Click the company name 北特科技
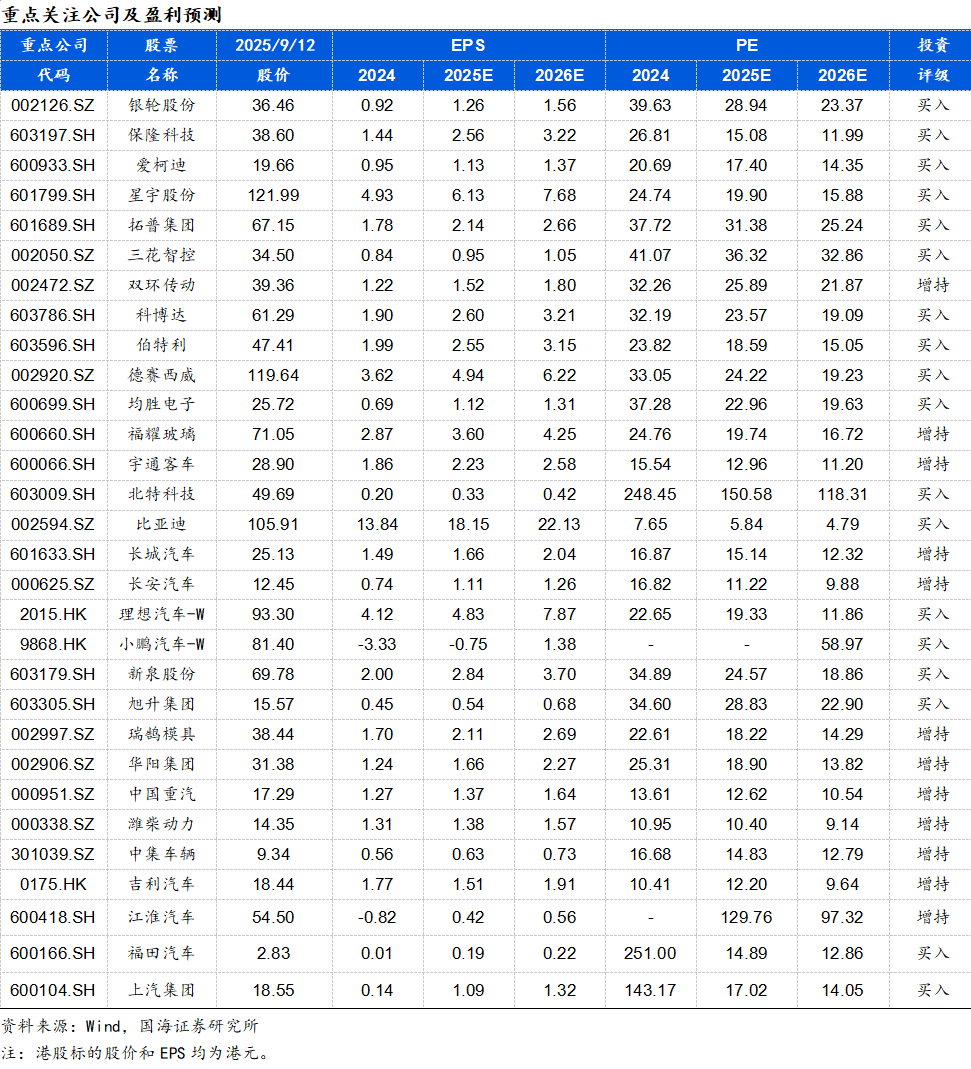This screenshot has width=971, height=1069. (162, 495)
